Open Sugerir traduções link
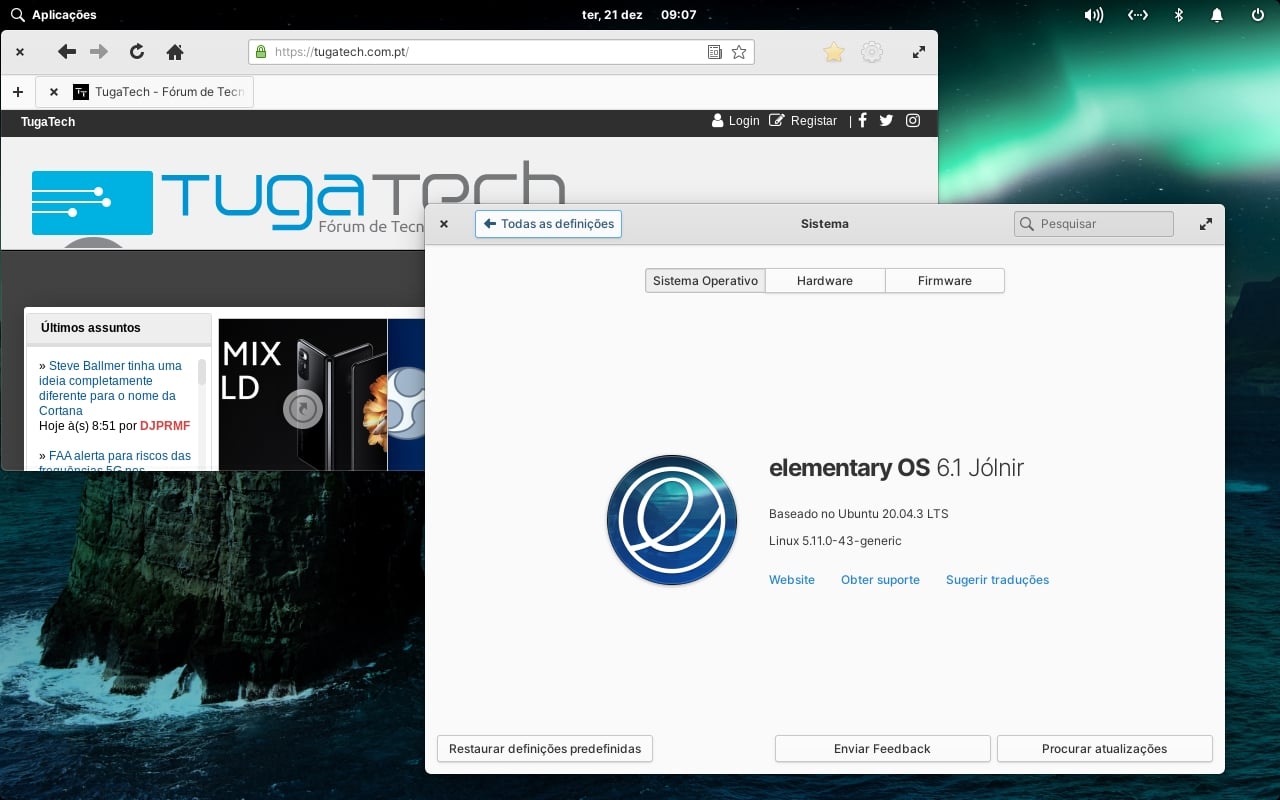Screen dimensions: 1280x800 point(997,580)
